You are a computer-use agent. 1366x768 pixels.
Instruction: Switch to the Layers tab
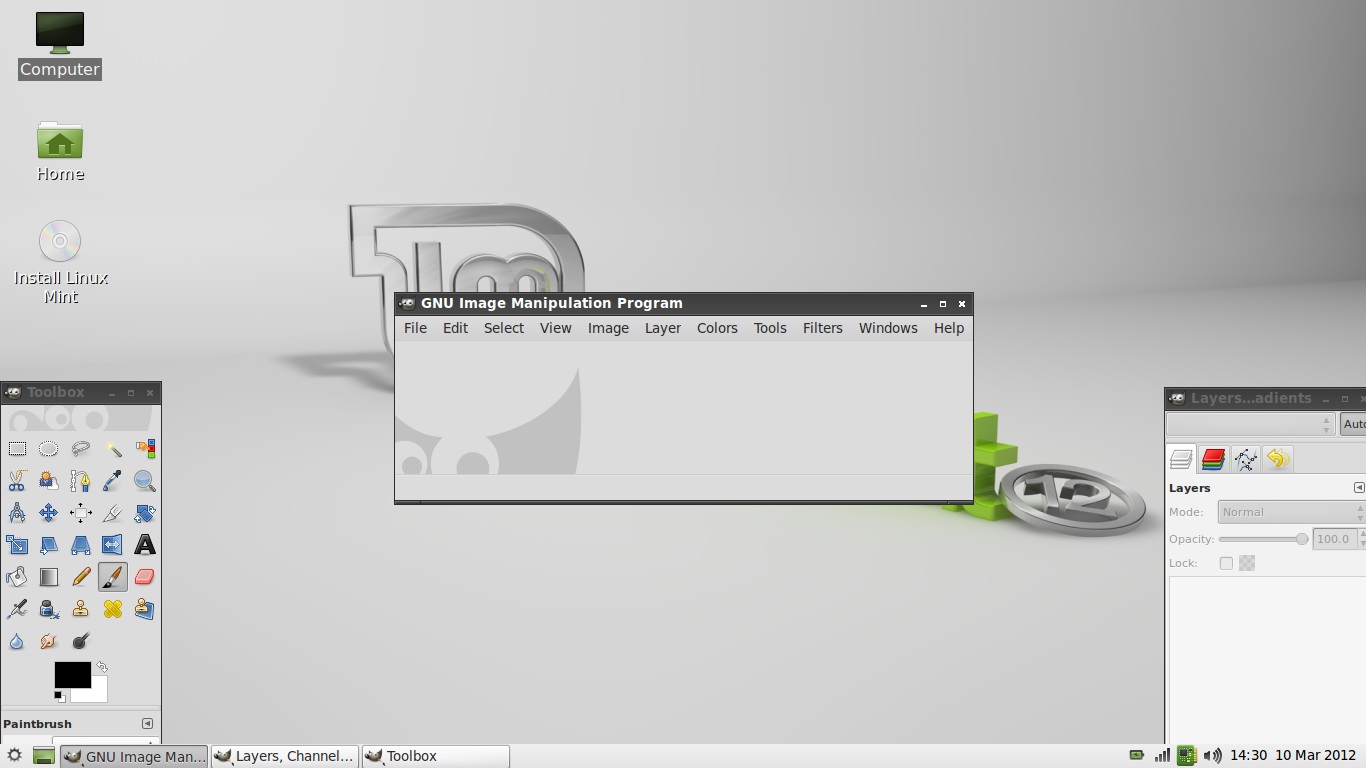pyautogui.click(x=1181, y=459)
